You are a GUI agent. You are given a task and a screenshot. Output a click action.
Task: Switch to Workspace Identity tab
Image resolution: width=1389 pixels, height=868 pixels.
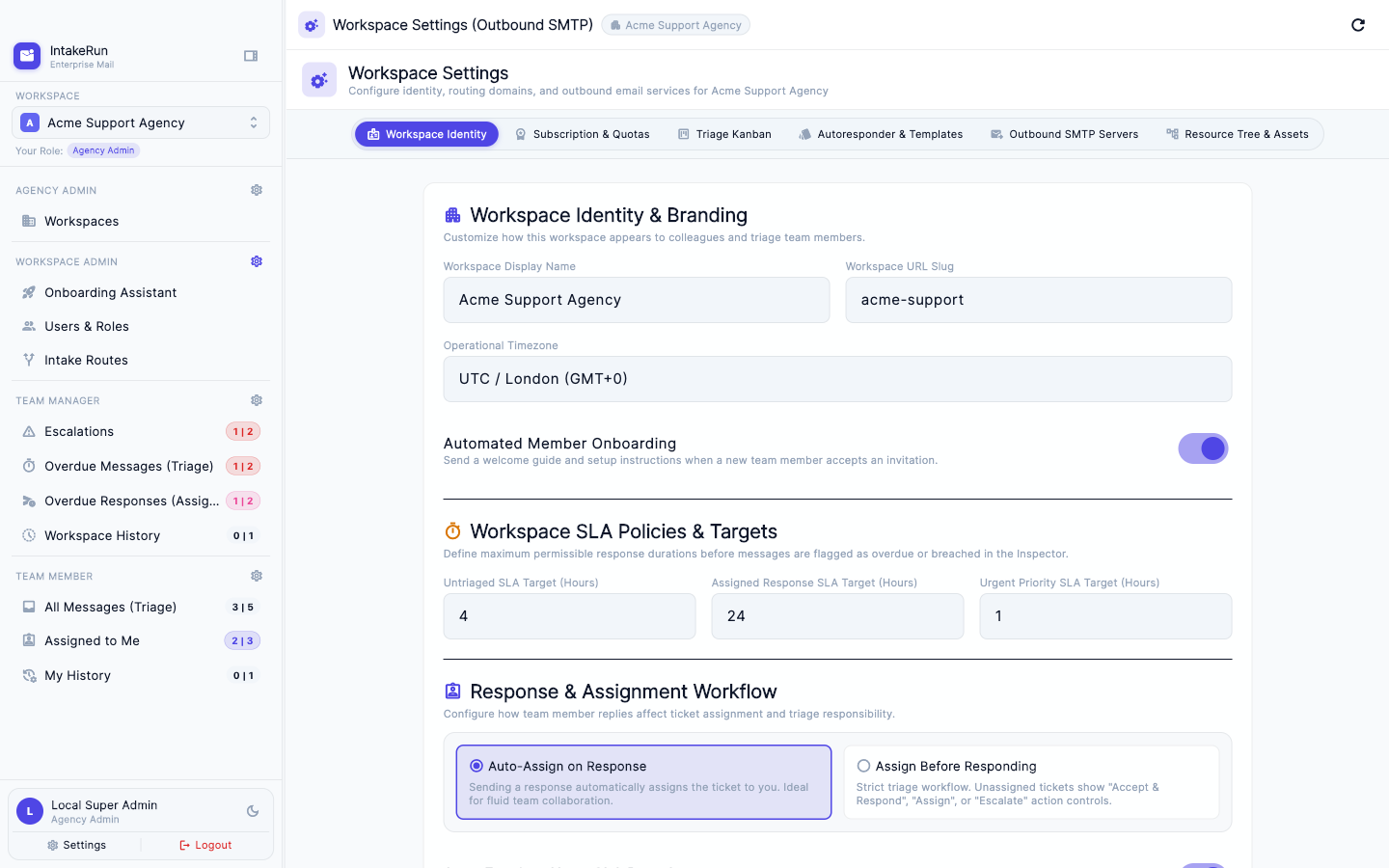point(426,134)
